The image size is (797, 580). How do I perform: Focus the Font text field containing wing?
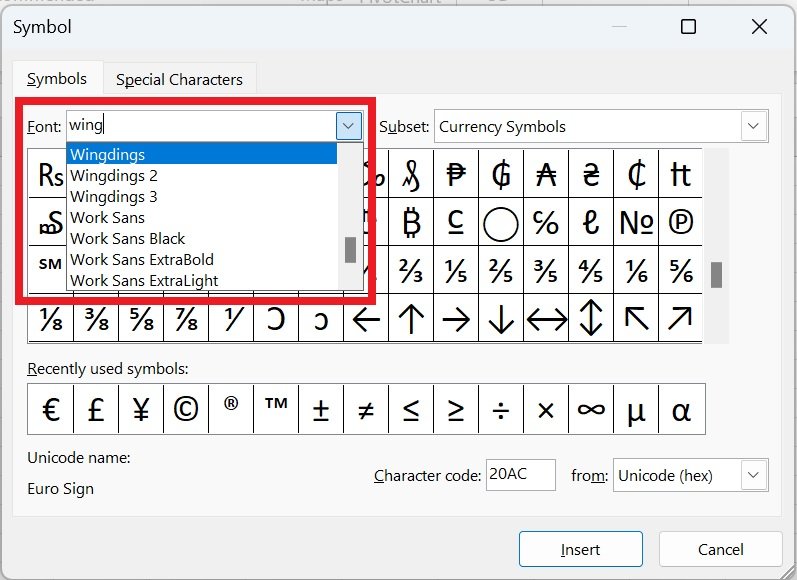[x=201, y=126]
